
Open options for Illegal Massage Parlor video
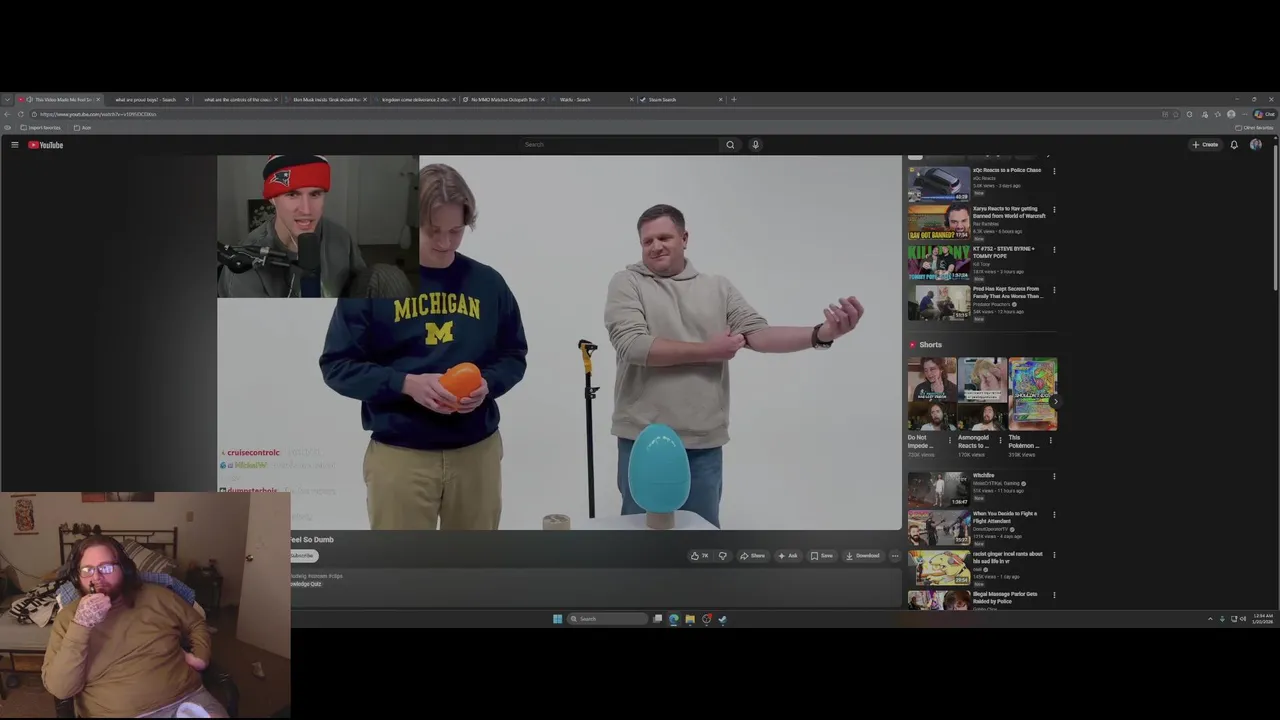click(1054, 595)
